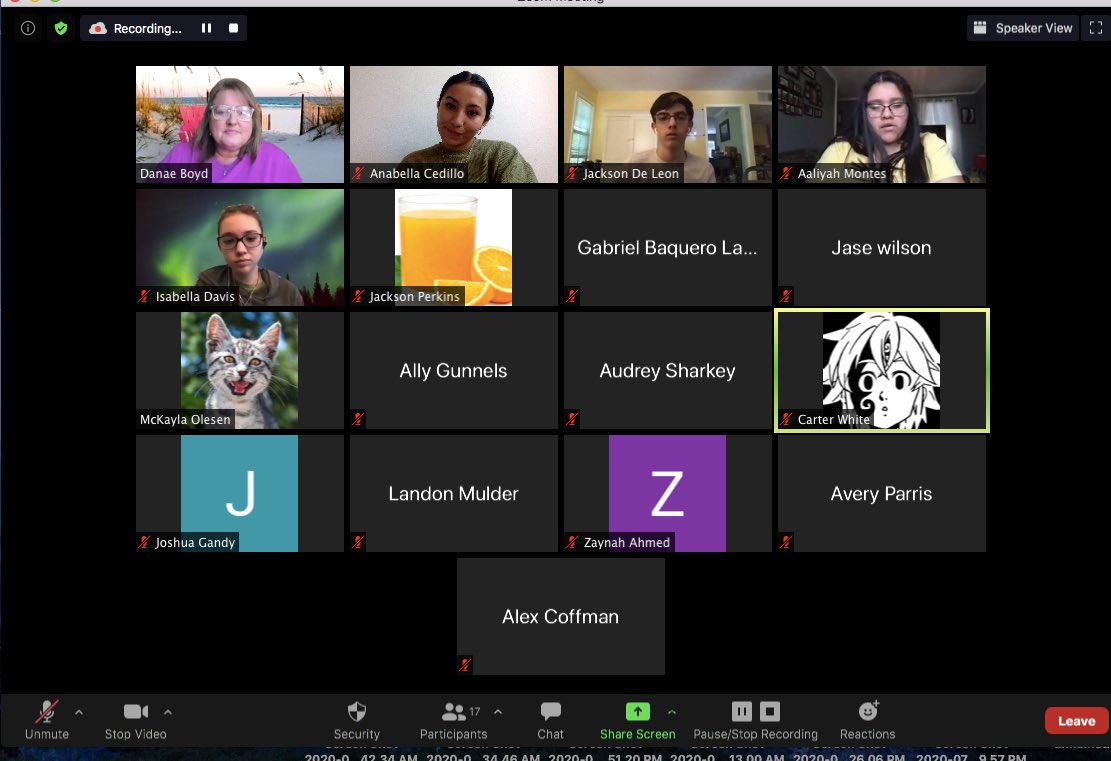Image resolution: width=1111 pixels, height=761 pixels.
Task: Click muted mic icon on Alex Coffman
Action: (x=465, y=665)
